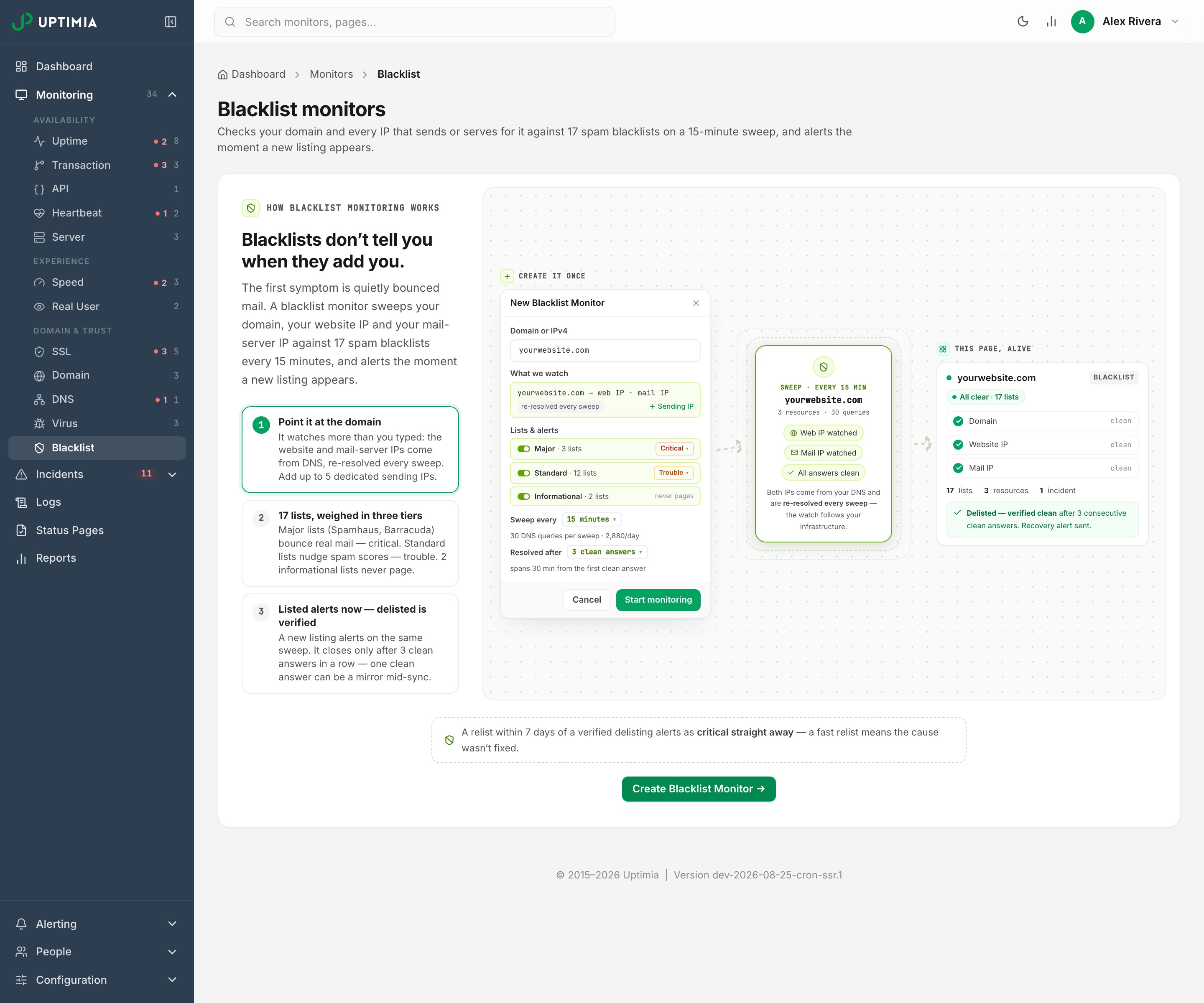Open Status Pages in sidebar
The height and width of the screenshot is (1003, 1204).
point(97,530)
